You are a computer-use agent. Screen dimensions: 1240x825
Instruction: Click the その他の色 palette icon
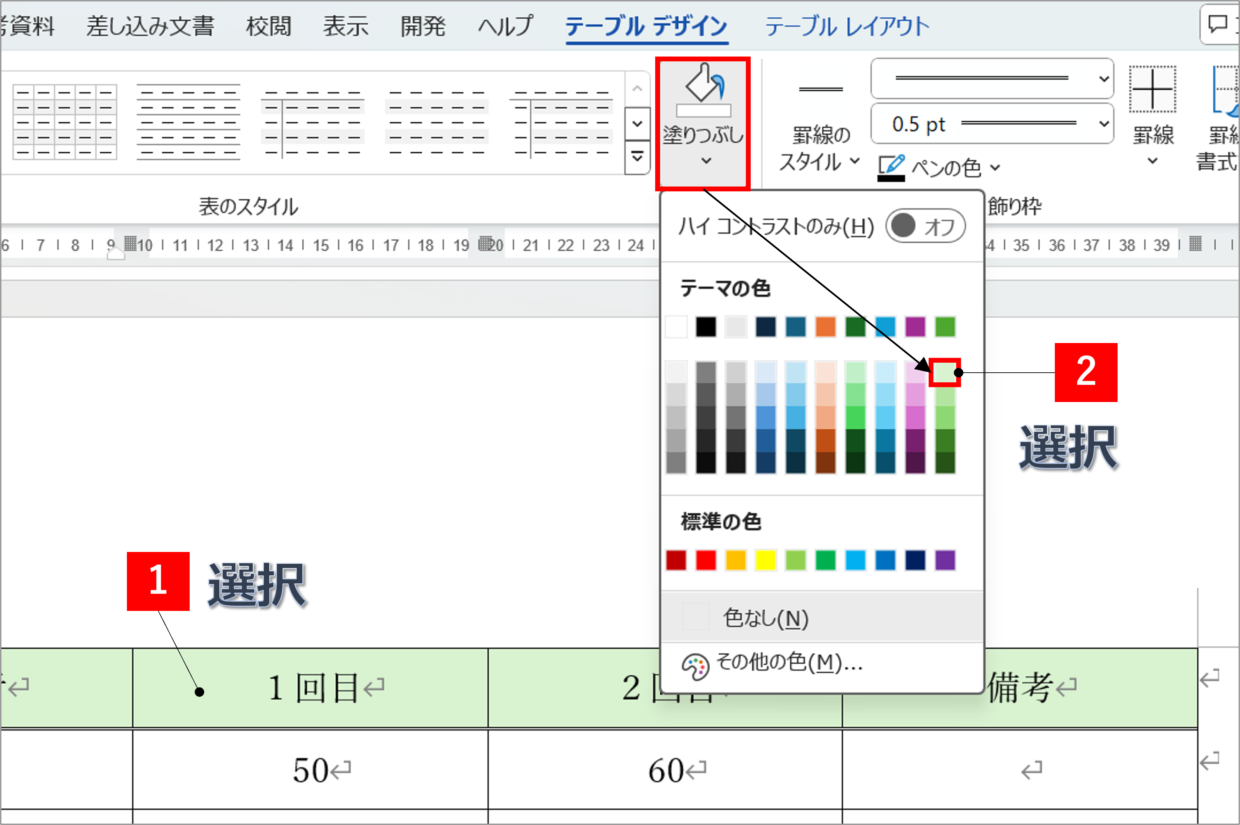[x=695, y=665]
